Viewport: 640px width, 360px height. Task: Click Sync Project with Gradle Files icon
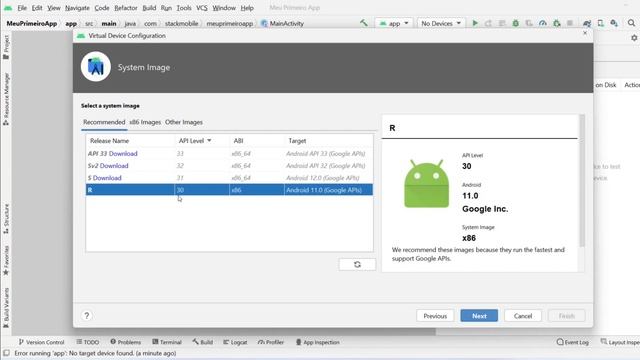coord(587,23)
